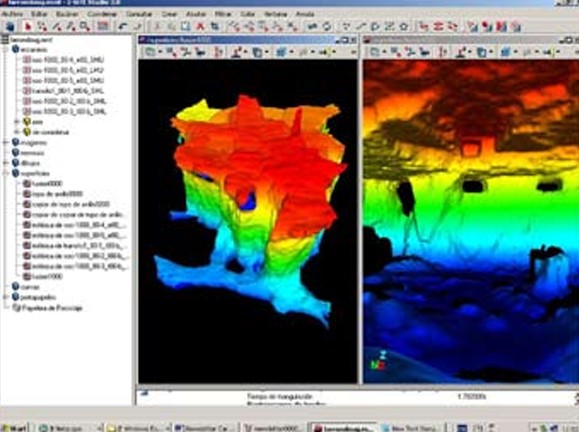Open the Ayuda menu
Image resolution: width=579 pixels, height=432 pixels.
(305, 14)
